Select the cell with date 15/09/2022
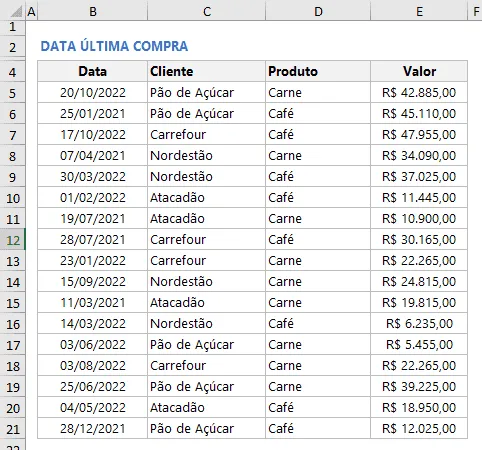The height and width of the screenshot is (450, 482). pos(92,281)
